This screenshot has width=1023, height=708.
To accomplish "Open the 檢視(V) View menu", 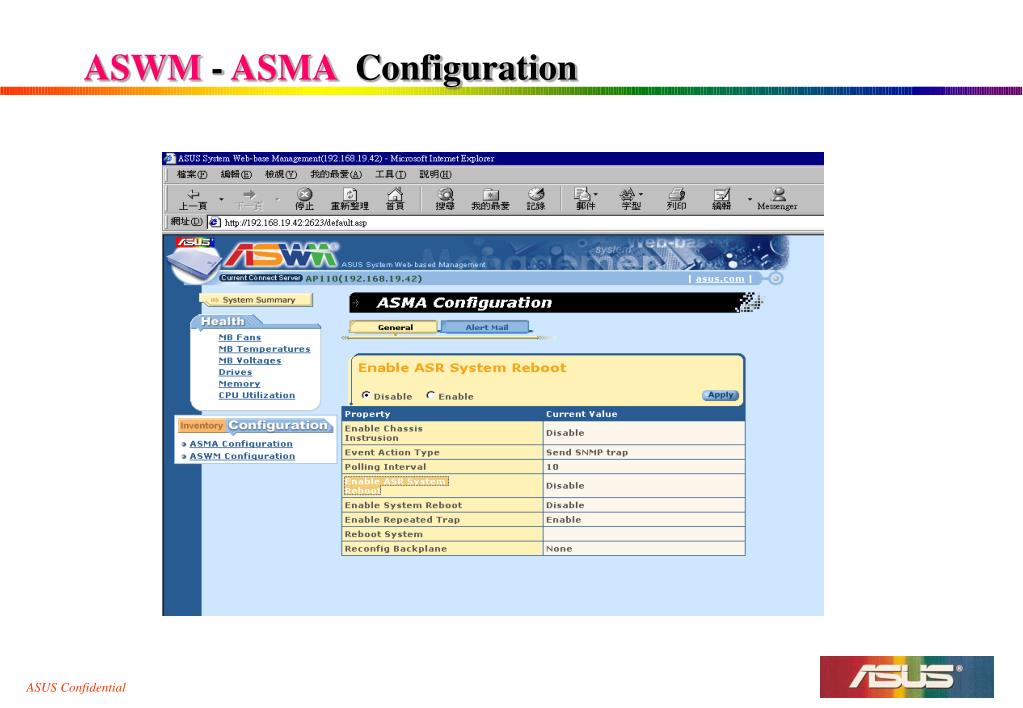I will 281,174.
